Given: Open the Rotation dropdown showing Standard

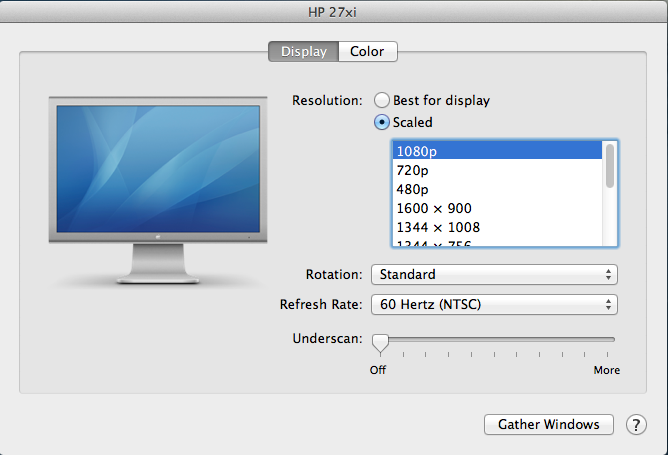Looking at the screenshot, I should point(494,274).
